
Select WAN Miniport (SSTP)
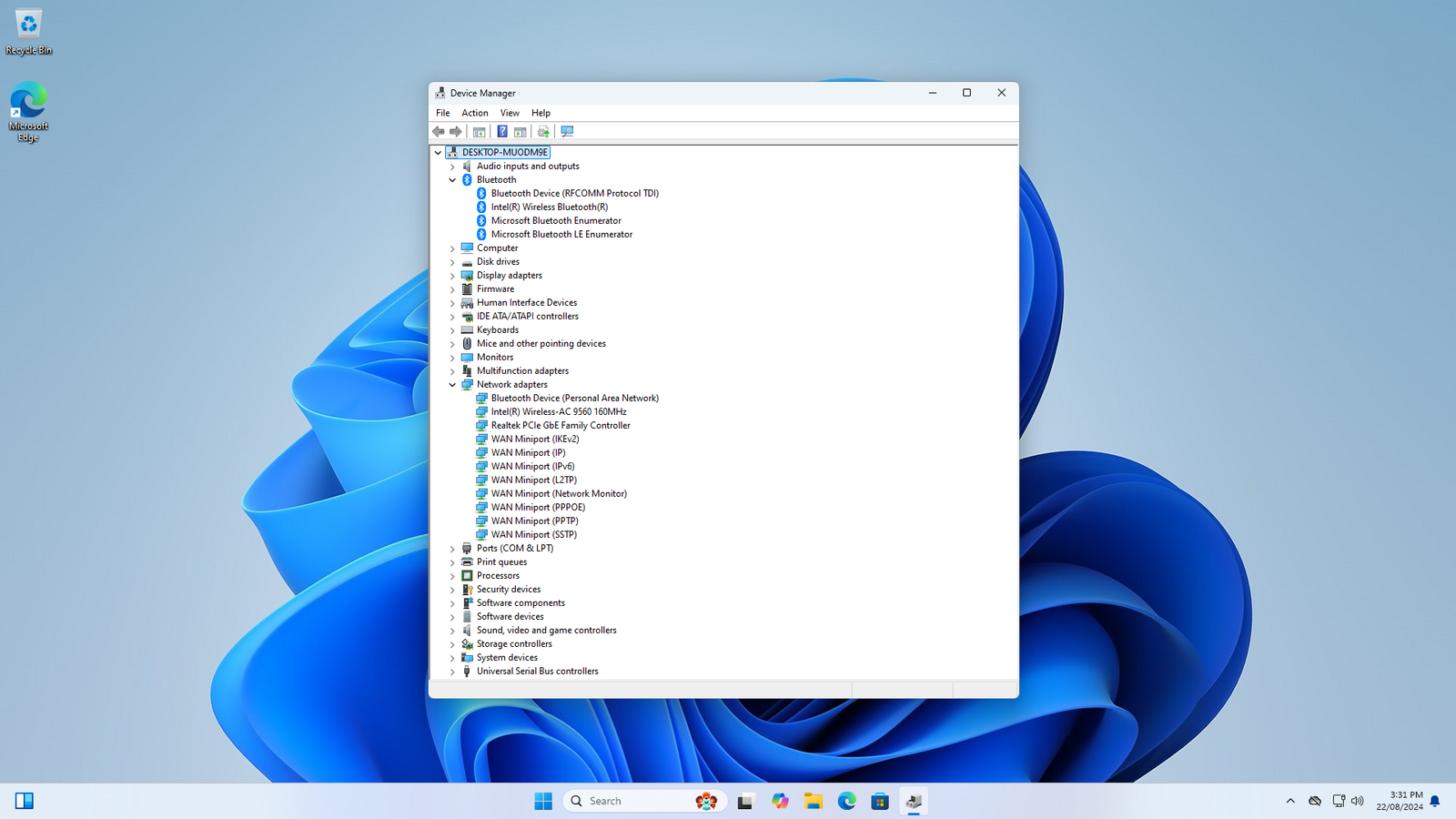pos(533,534)
